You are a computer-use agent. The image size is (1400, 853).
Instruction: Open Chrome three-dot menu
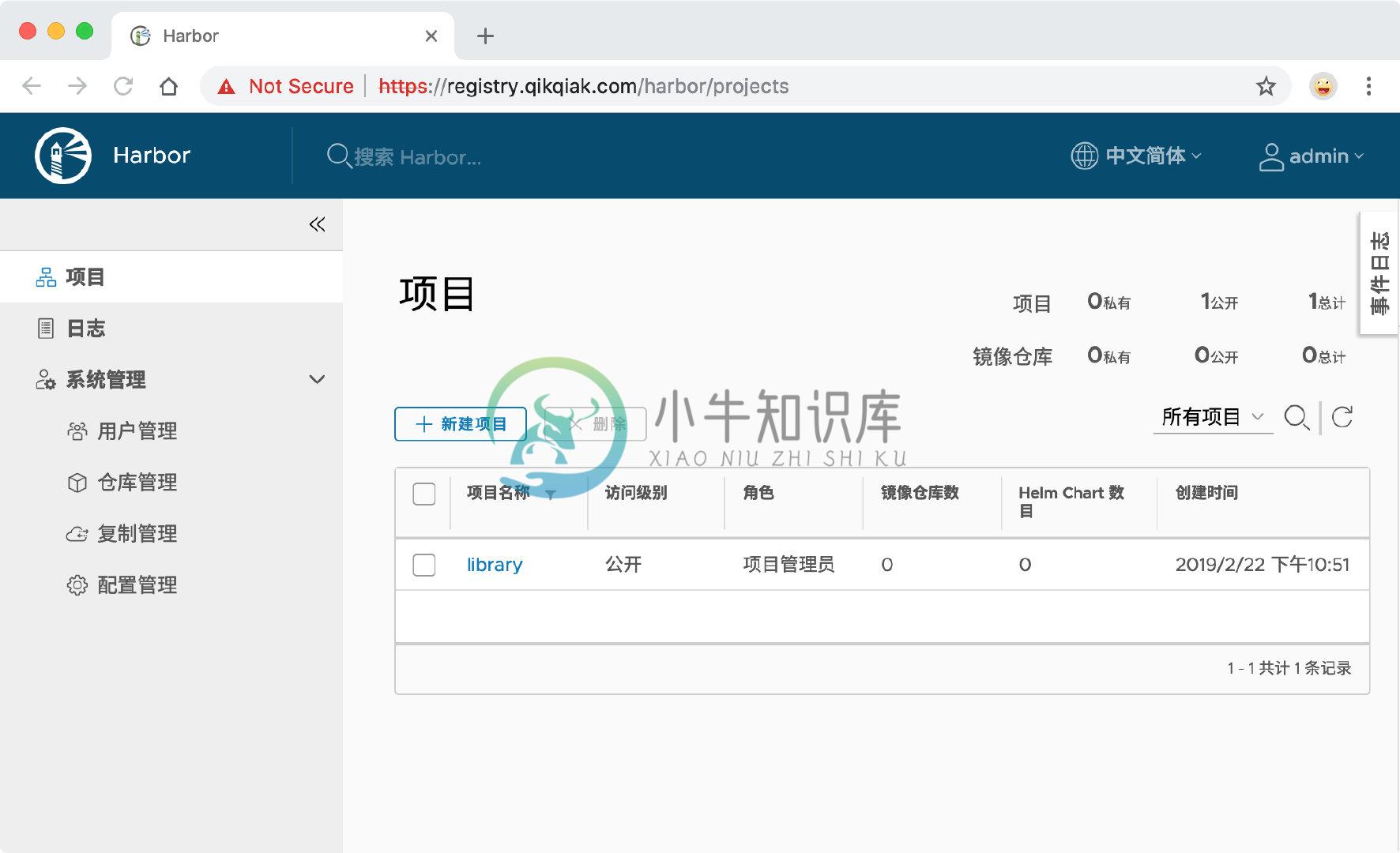[1368, 86]
